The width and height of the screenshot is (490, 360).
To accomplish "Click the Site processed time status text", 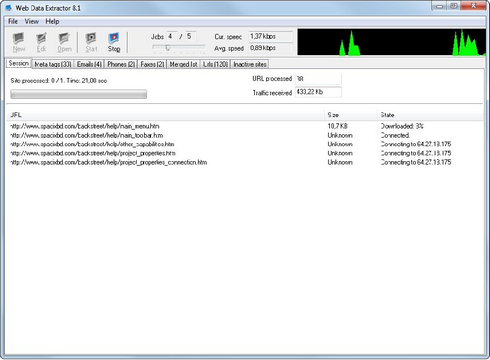I will [x=59, y=81].
